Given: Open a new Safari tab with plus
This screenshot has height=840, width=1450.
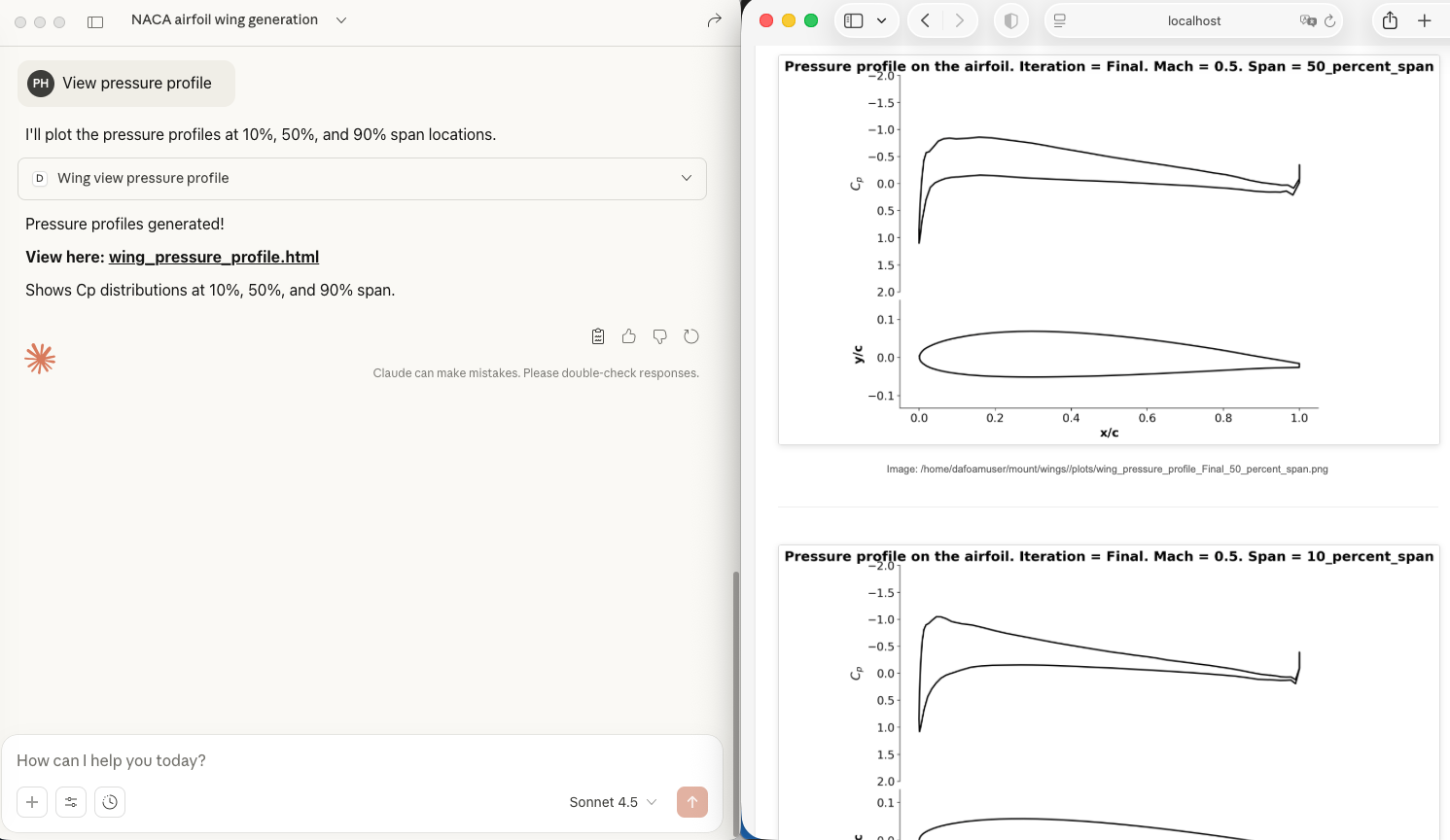Looking at the screenshot, I should click(x=1425, y=20).
